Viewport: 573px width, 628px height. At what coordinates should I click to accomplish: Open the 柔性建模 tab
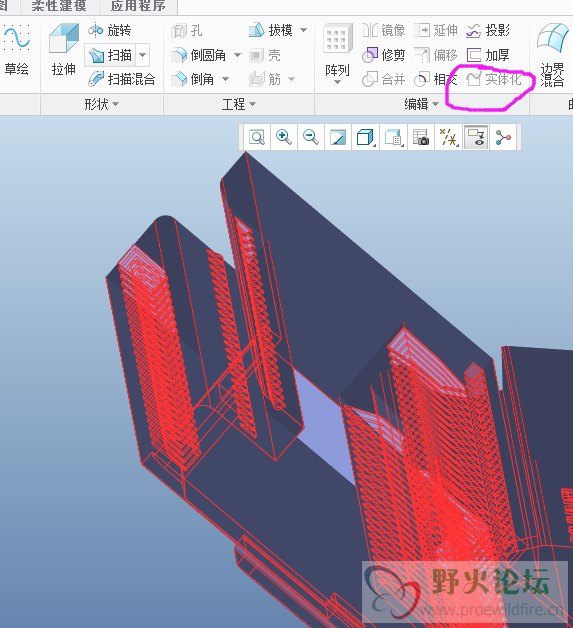[x=59, y=6]
